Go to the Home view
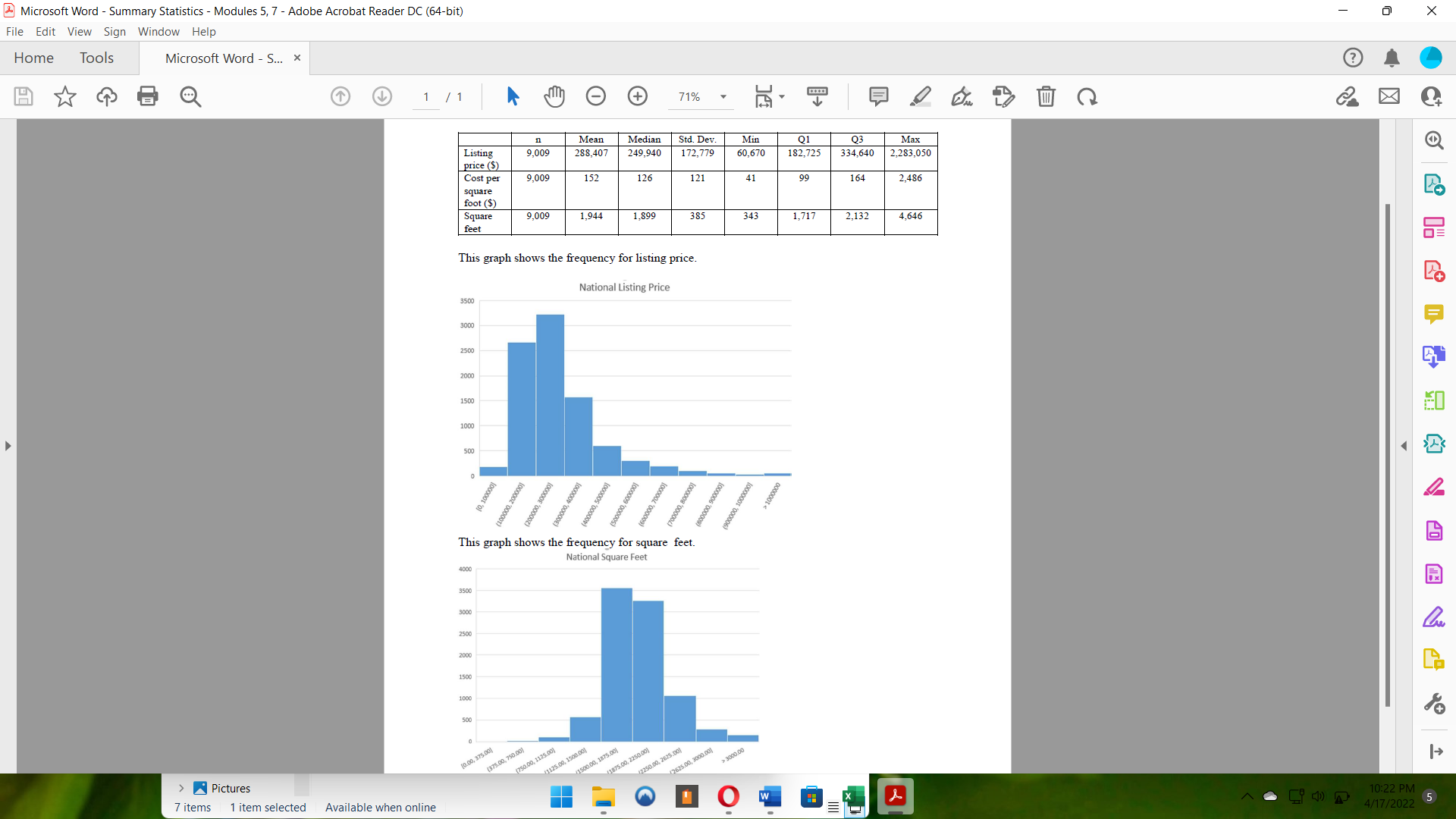The height and width of the screenshot is (819, 1456). coord(33,58)
